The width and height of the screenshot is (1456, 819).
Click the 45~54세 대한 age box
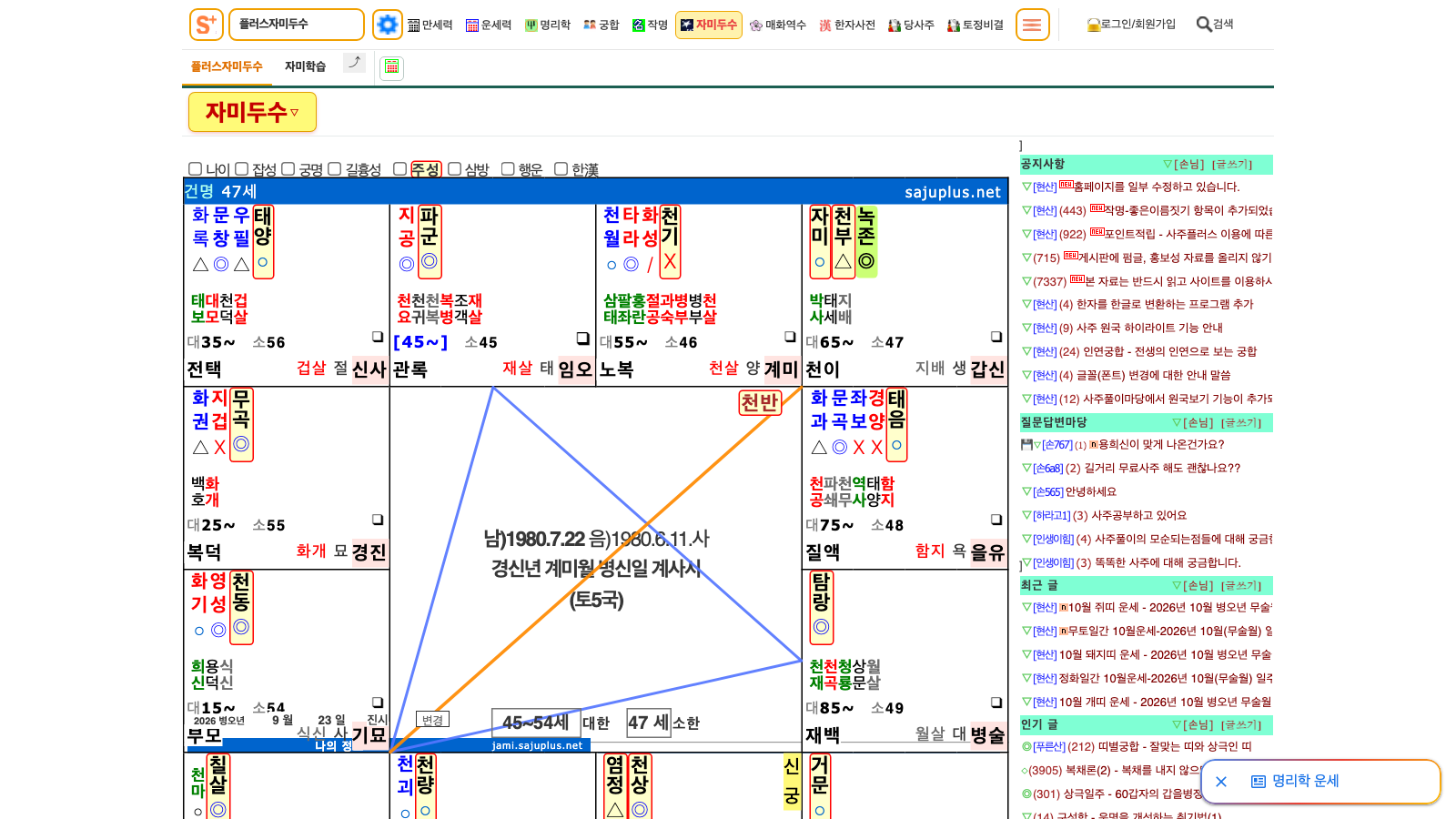(x=536, y=723)
